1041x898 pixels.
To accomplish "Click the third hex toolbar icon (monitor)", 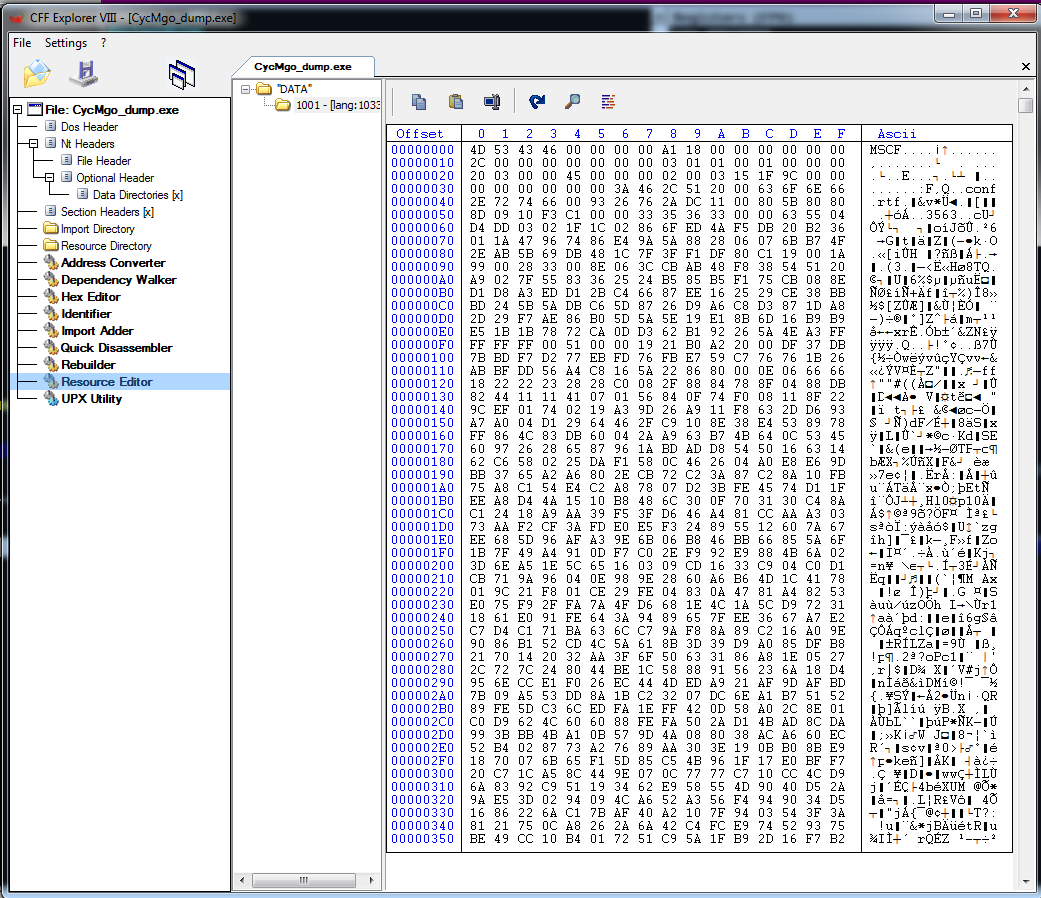I will click(492, 102).
